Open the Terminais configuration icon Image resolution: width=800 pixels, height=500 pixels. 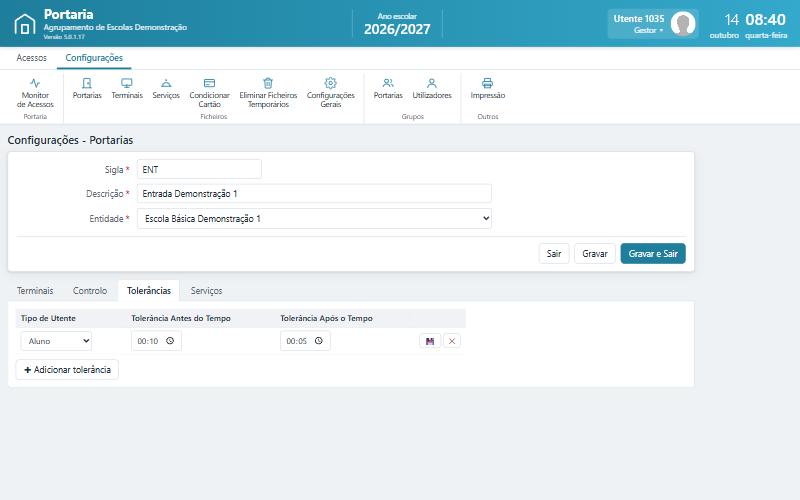coord(127,89)
